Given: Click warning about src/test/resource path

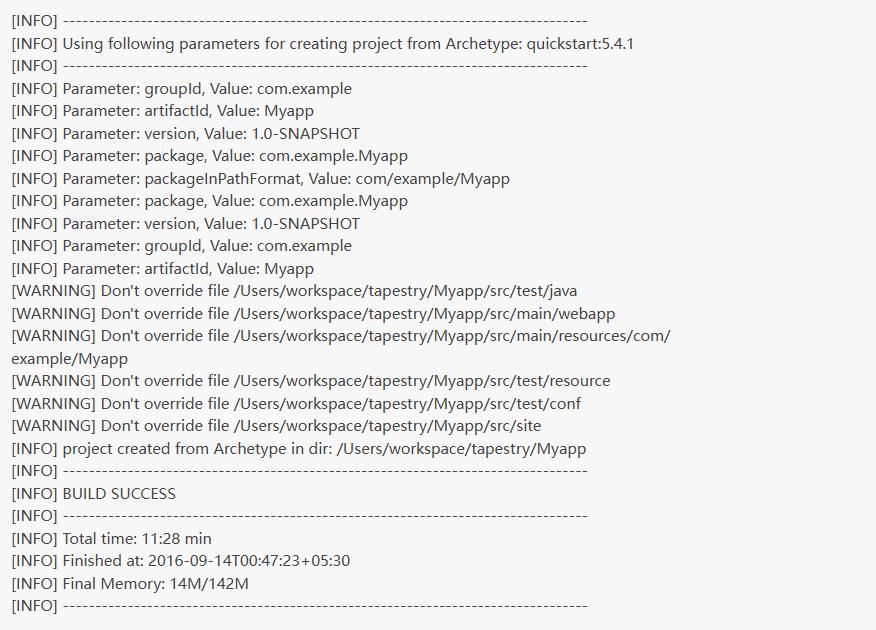Looking at the screenshot, I should (311, 381).
